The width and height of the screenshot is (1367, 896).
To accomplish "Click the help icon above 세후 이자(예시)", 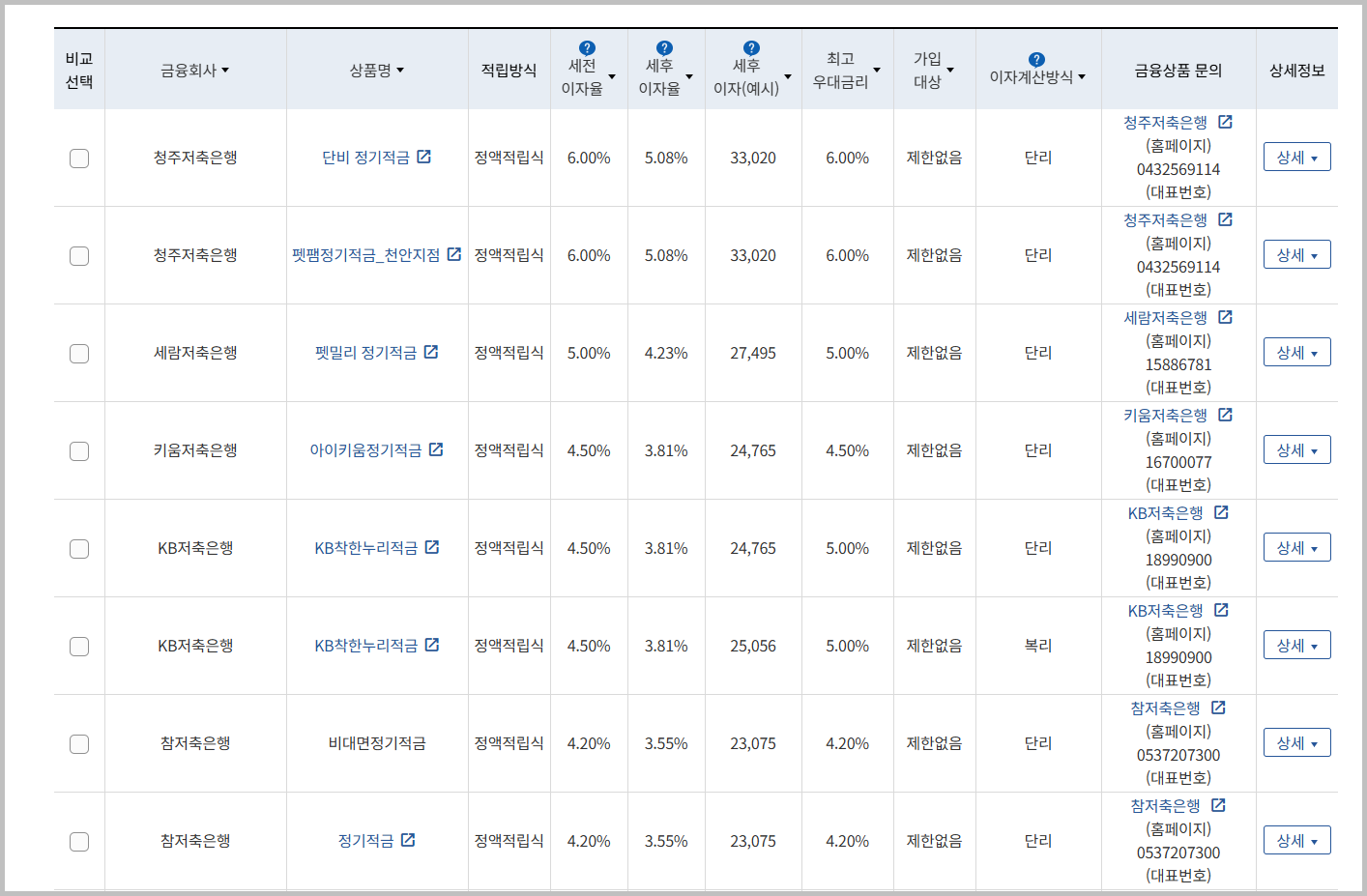I will pyautogui.click(x=751, y=48).
